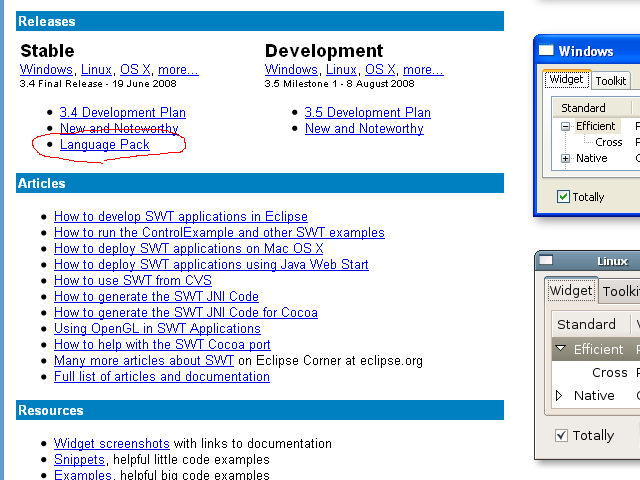Open the Development OS X download link
The width and height of the screenshot is (640, 480).
pos(380,70)
